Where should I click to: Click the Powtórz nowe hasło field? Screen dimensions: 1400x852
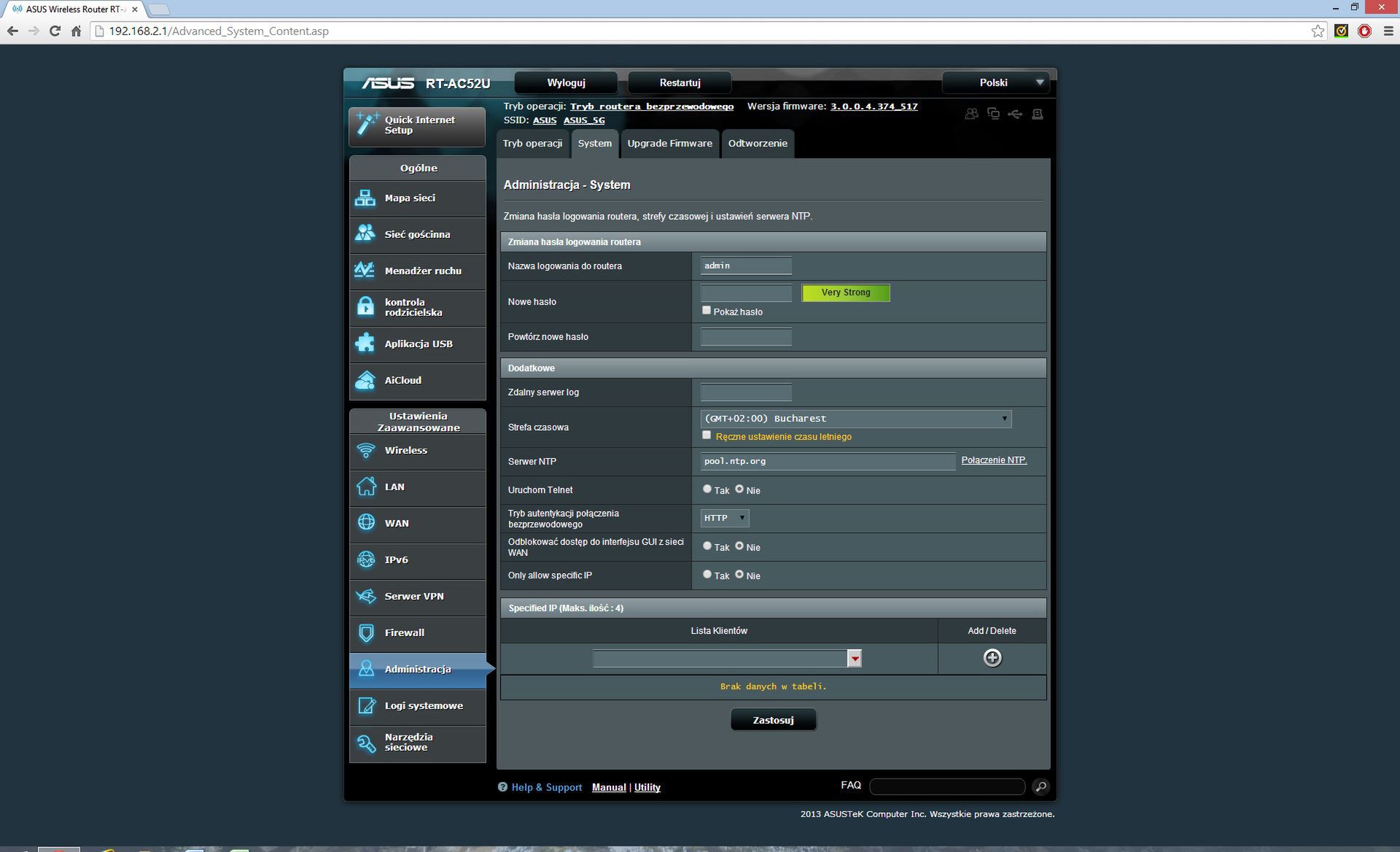746,336
